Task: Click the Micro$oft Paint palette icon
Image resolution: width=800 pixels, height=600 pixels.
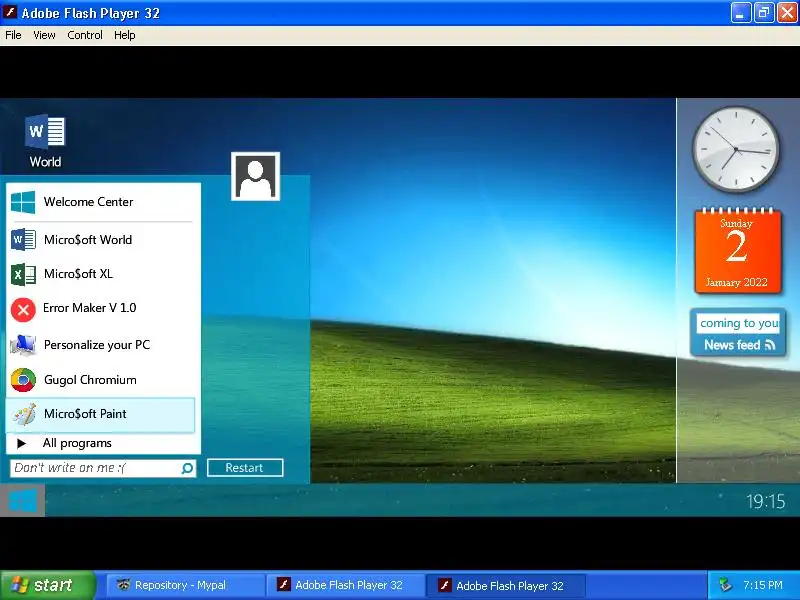Action: pyautogui.click(x=24, y=414)
